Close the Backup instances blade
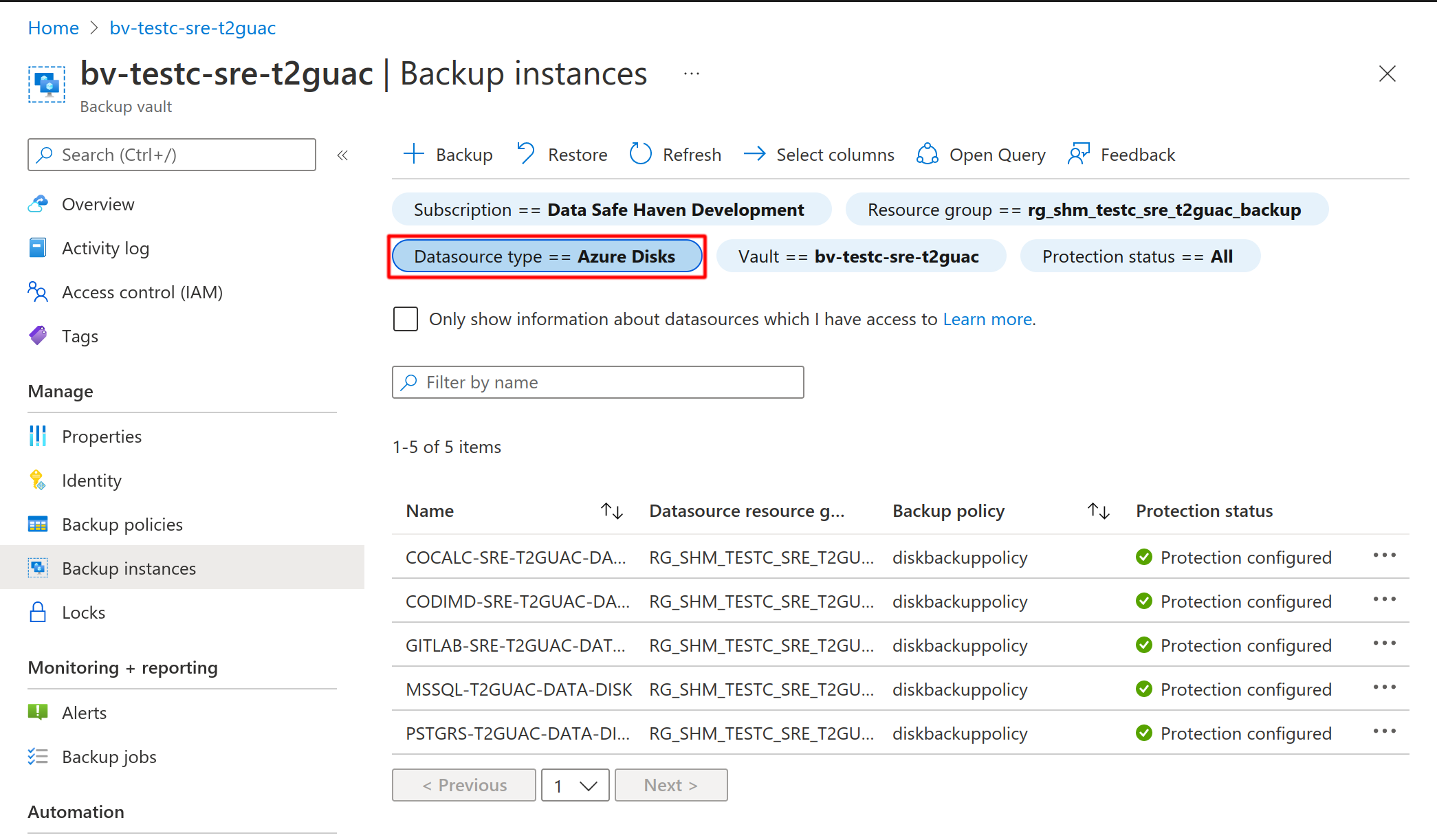The width and height of the screenshot is (1437, 840). (x=1387, y=74)
